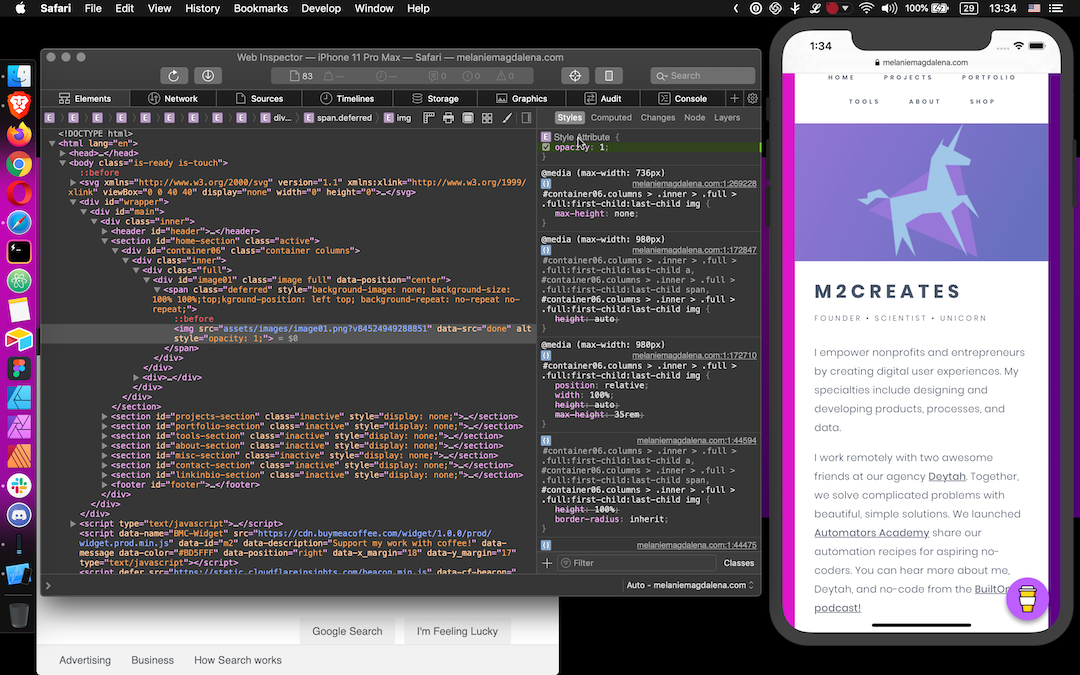Reload the inspected page
This screenshot has height=675, width=1080.
pyautogui.click(x=173, y=76)
